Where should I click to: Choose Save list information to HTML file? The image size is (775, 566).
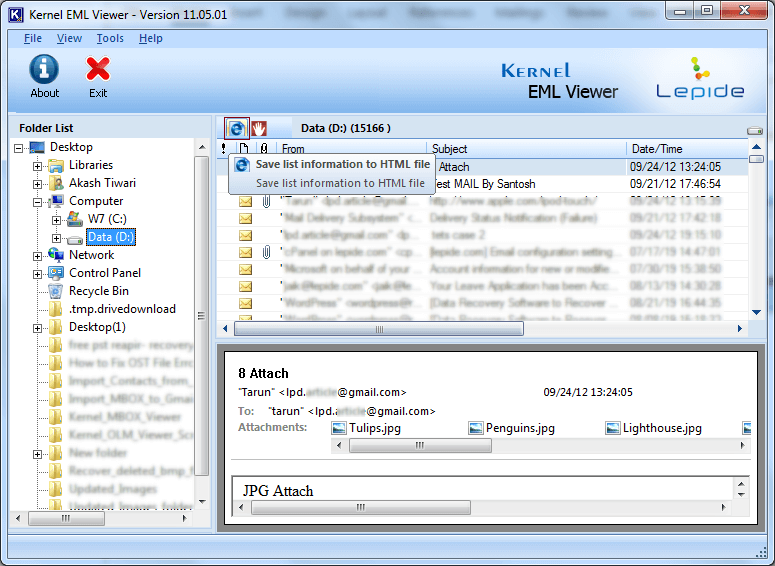342,164
